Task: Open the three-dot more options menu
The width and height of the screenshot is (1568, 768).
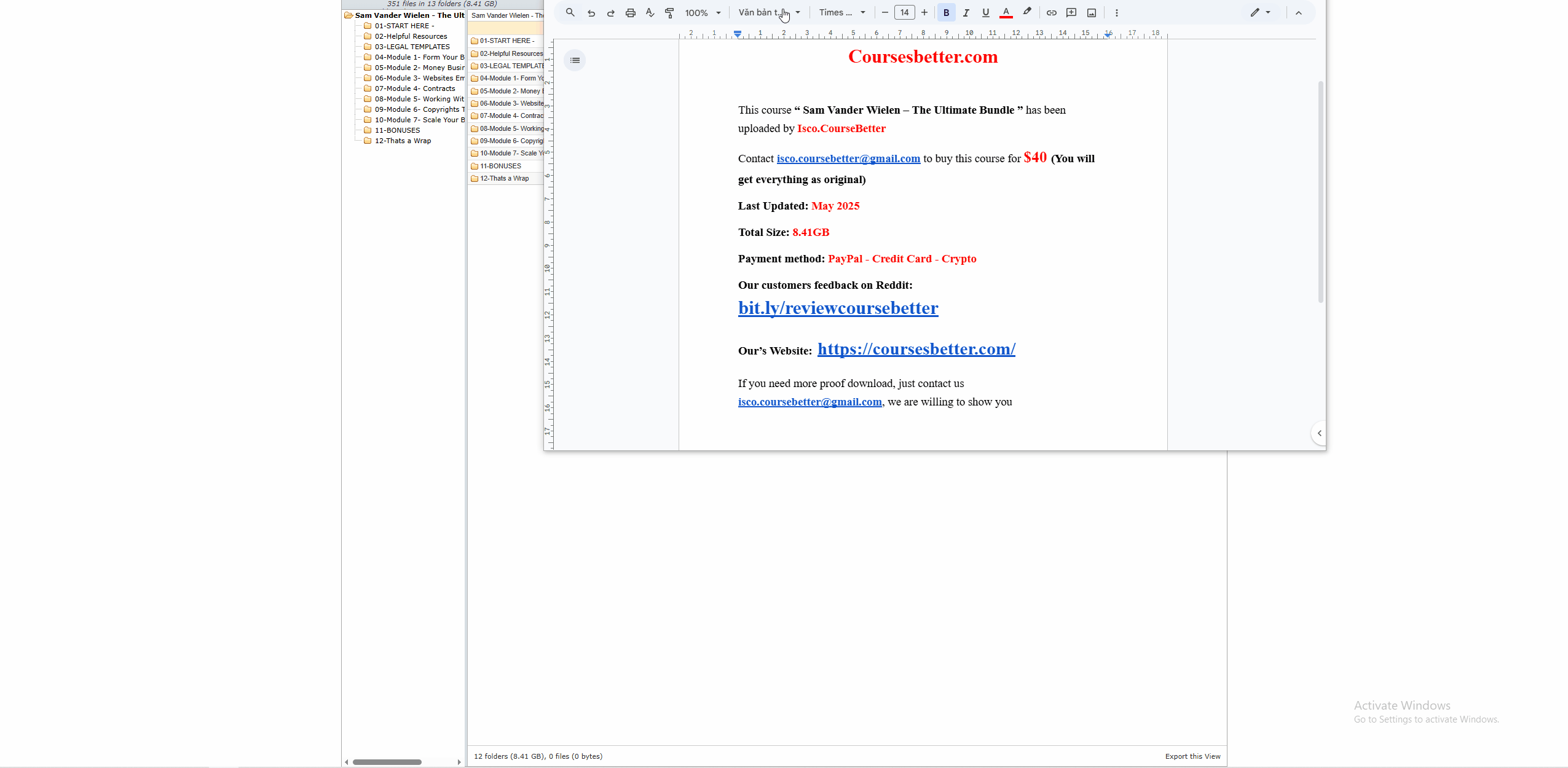Action: pos(1117,12)
